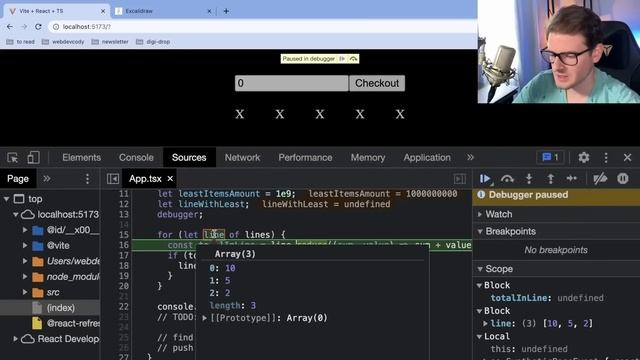Open the newsletter bookmarks folder
This screenshot has width=640, height=360.
click(x=110, y=42)
